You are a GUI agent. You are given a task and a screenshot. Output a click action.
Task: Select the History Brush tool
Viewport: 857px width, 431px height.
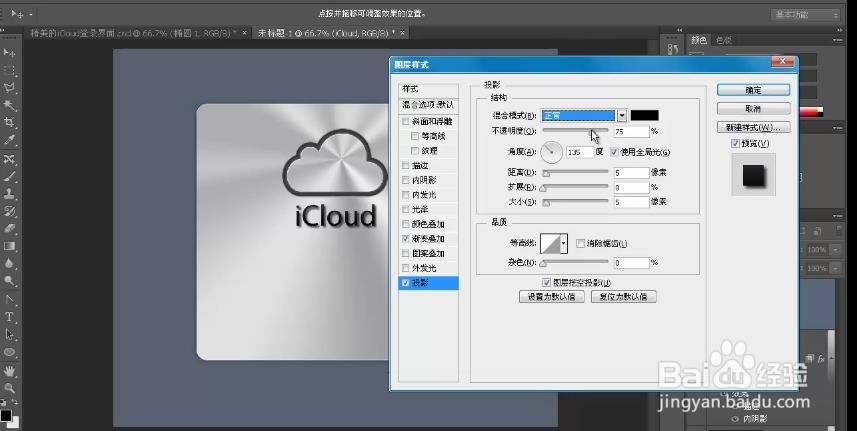[x=9, y=211]
